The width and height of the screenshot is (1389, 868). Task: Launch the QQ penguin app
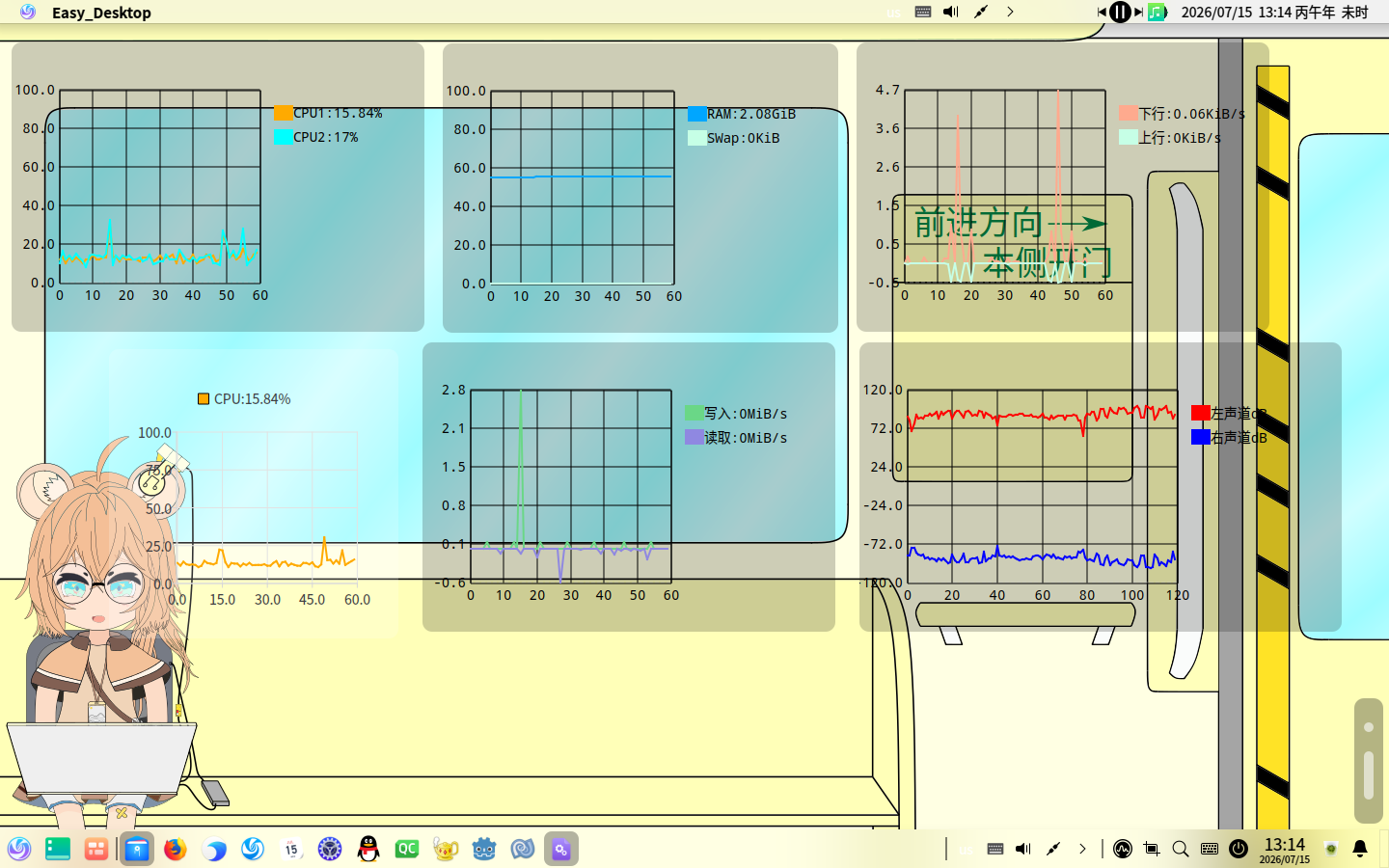(368, 849)
